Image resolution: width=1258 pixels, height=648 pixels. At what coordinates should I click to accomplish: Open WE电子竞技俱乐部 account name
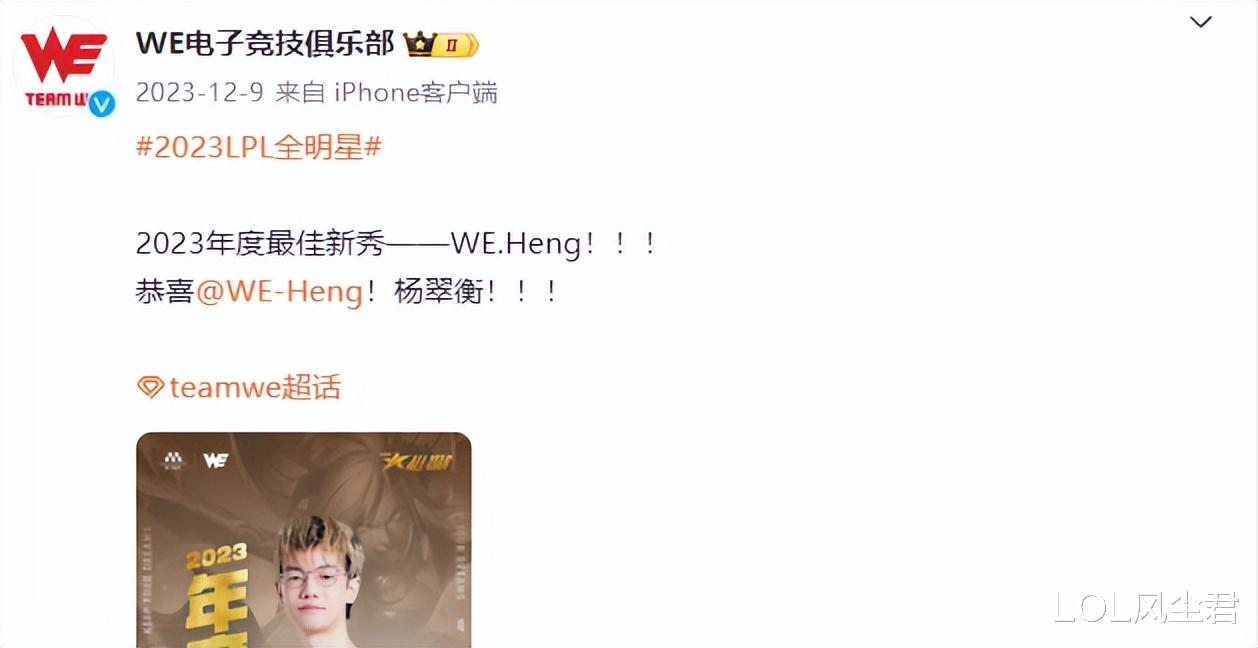click(265, 43)
